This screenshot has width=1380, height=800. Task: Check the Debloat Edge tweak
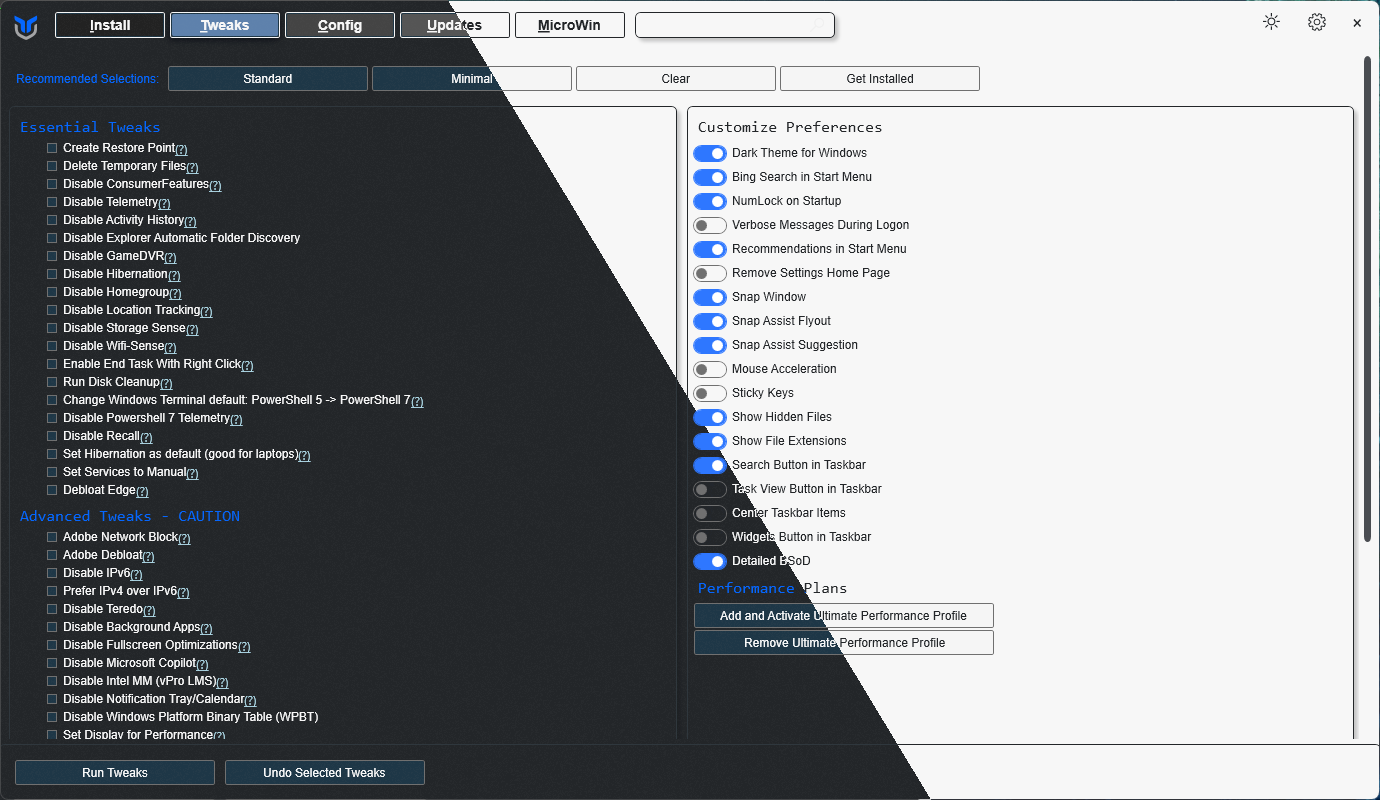pyautogui.click(x=52, y=490)
